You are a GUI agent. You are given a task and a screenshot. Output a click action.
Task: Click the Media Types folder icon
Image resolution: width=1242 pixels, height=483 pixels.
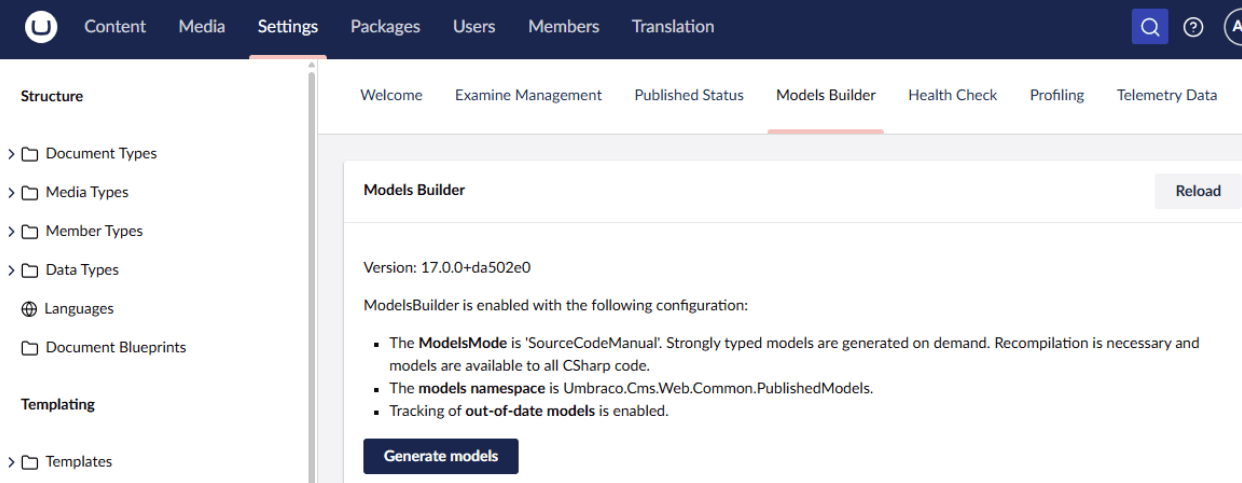30,193
